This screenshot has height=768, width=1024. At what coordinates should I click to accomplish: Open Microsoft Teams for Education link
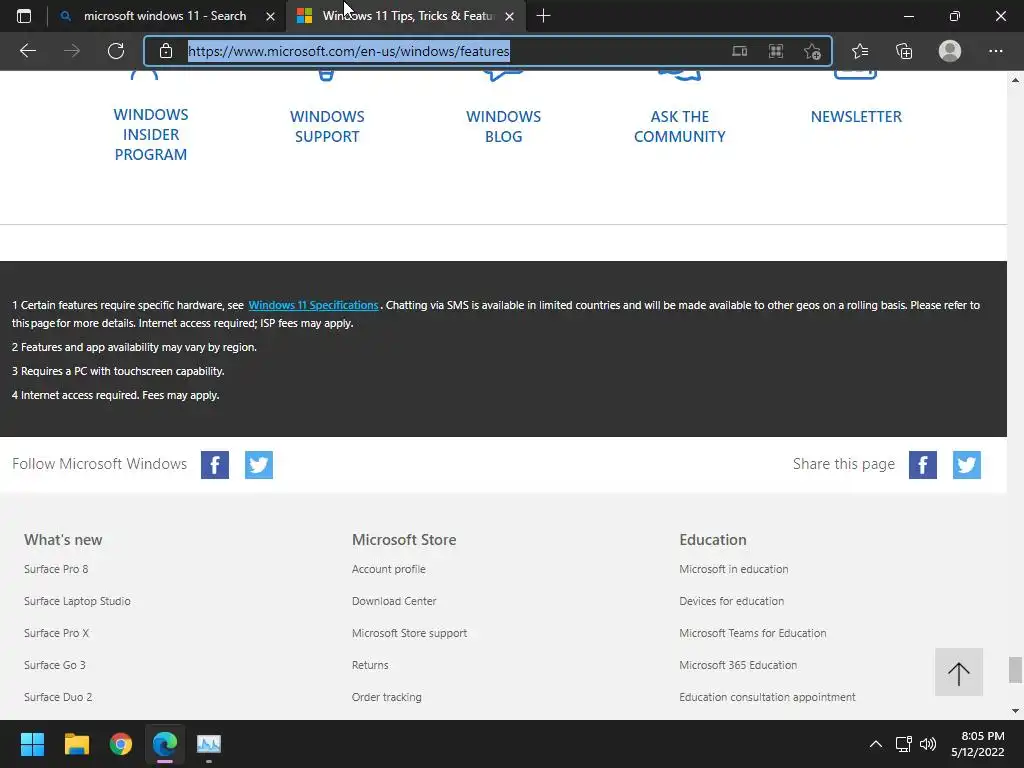[752, 633]
